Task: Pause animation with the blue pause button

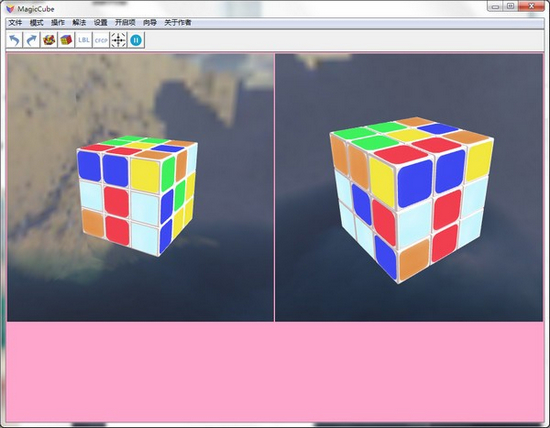Action: 136,40
